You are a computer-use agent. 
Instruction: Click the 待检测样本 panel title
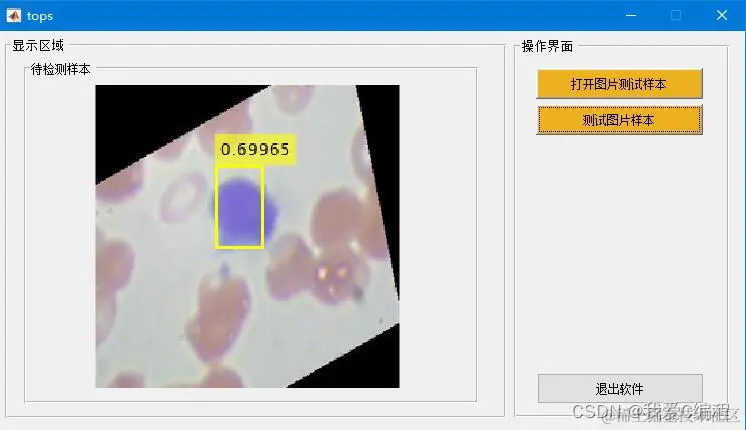[x=60, y=69]
